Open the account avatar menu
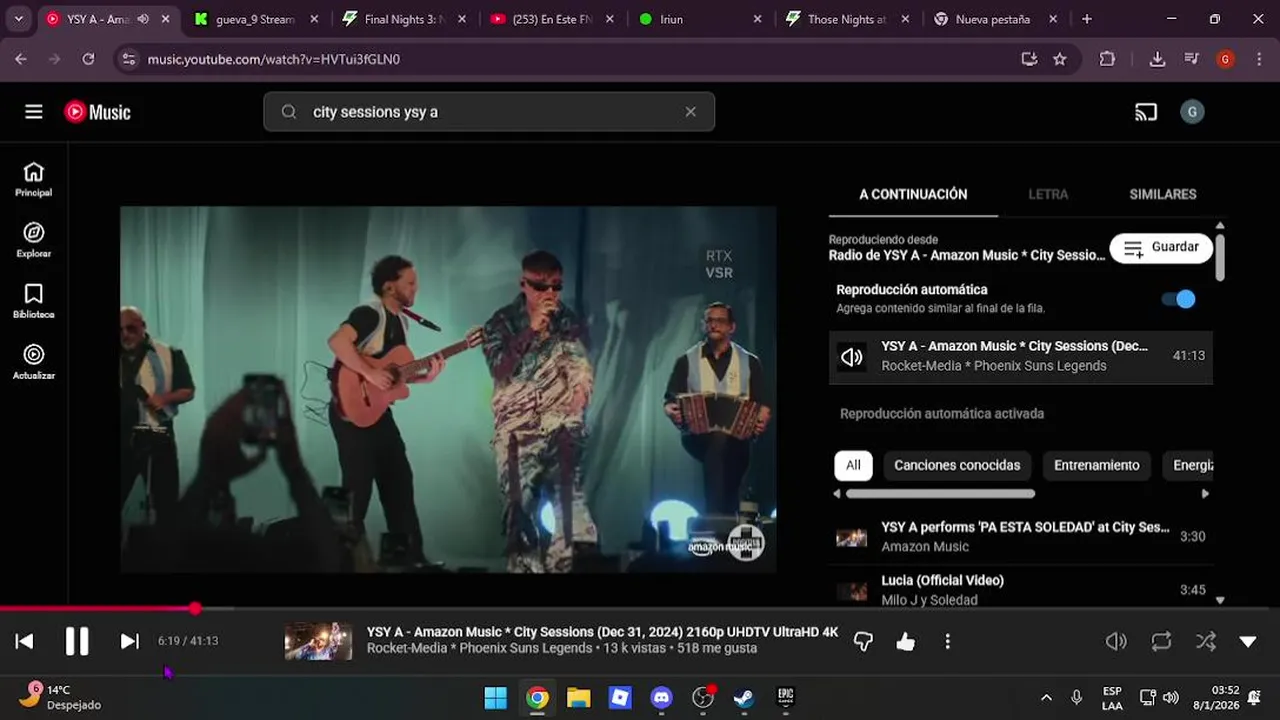 click(x=1192, y=112)
